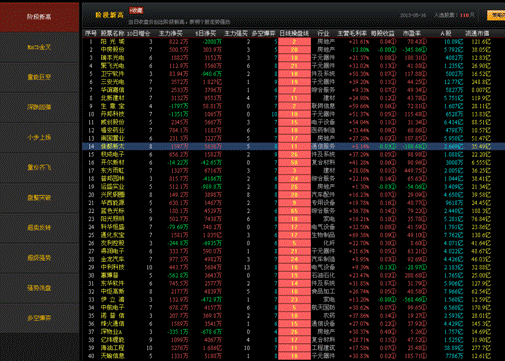Sort by the 主力净买 column header
The height and width of the screenshot is (361, 505).
(x=171, y=34)
